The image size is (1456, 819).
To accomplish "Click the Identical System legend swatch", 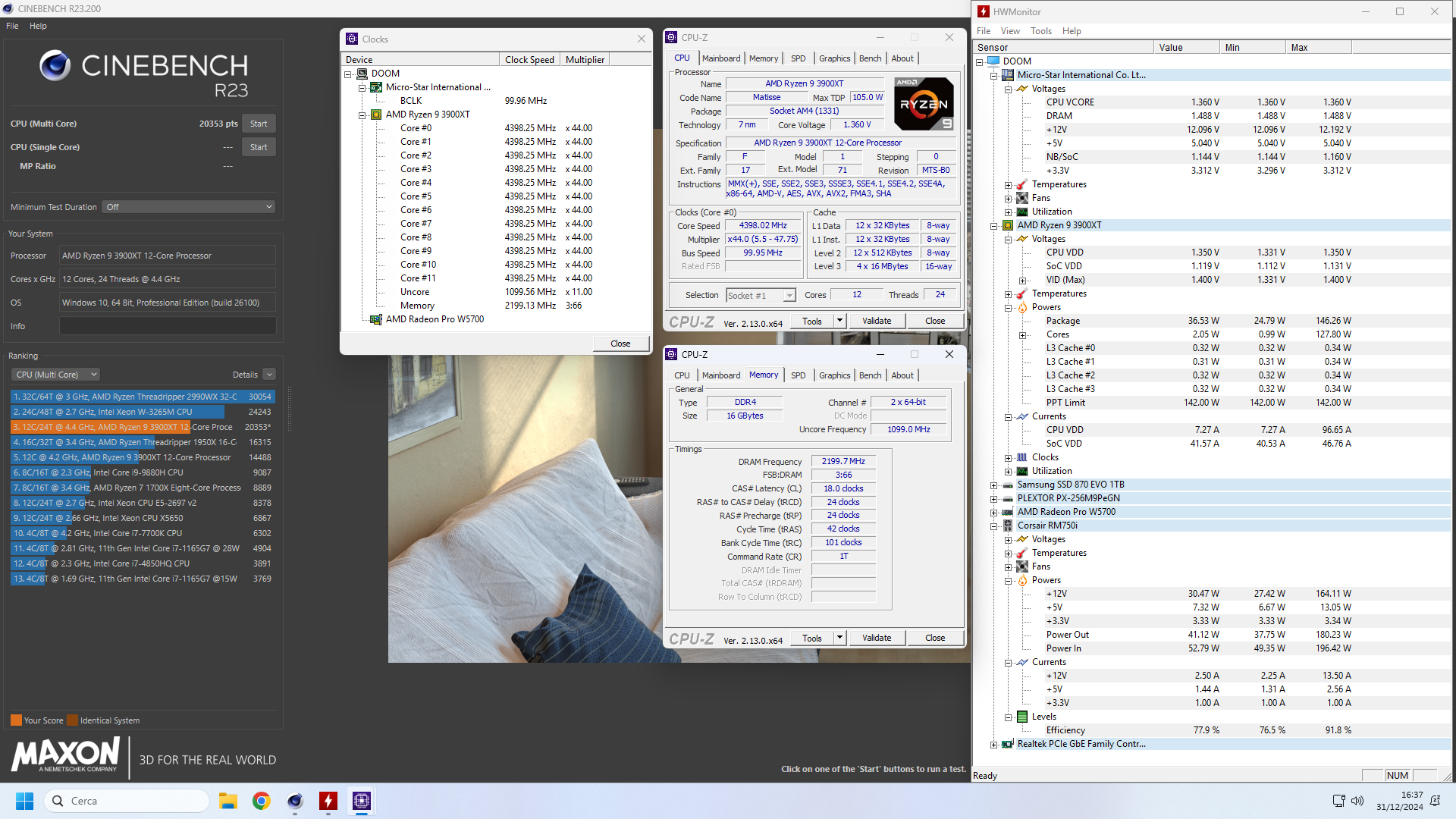I will (x=72, y=720).
